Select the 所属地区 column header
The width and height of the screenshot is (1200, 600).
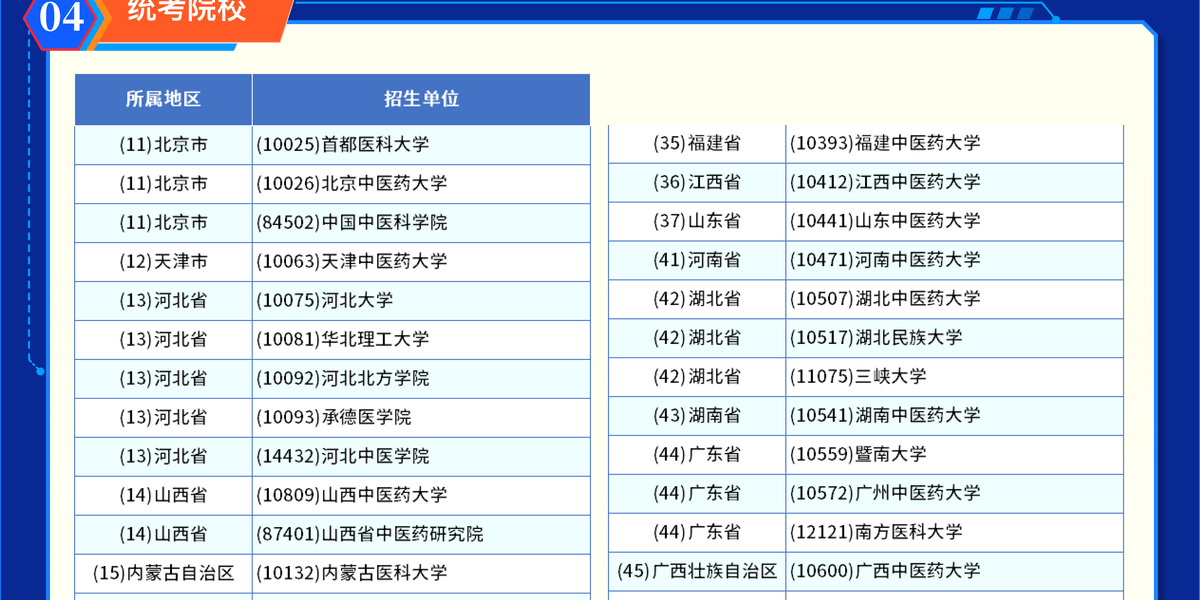pyautogui.click(x=163, y=99)
